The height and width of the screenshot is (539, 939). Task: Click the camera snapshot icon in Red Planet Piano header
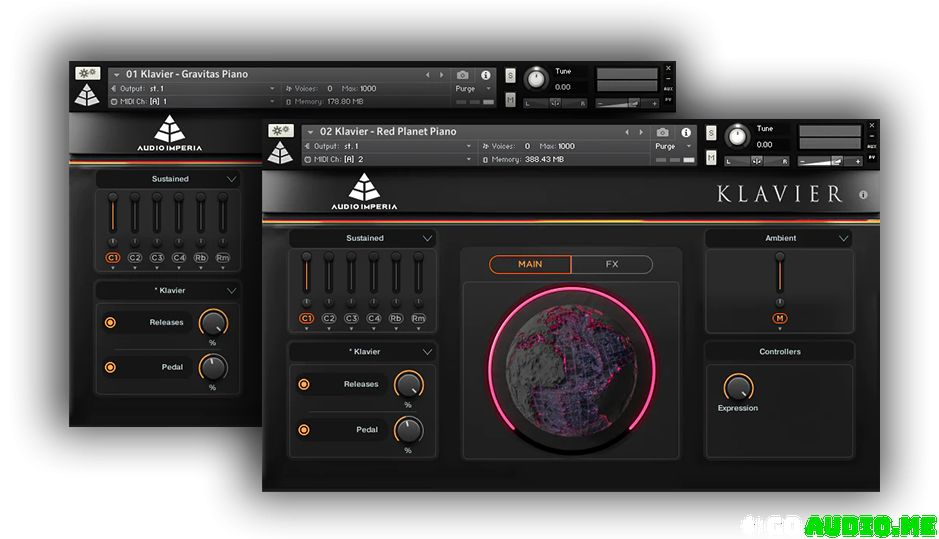662,132
